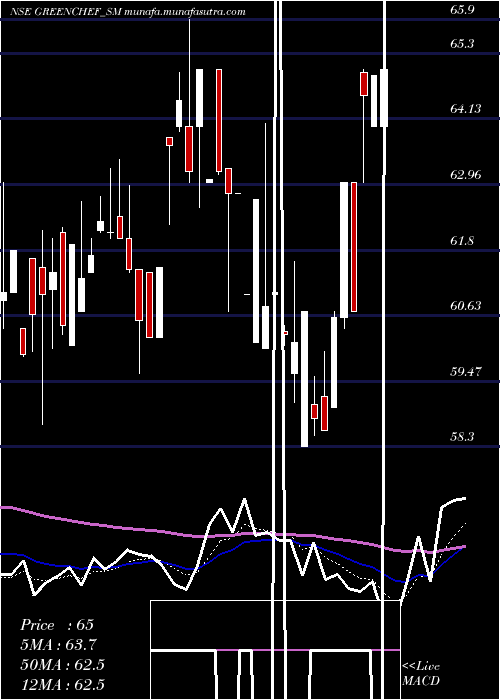The height and width of the screenshot is (700, 500).
Task: Select the 65.9 price level label
Action: point(462,10)
